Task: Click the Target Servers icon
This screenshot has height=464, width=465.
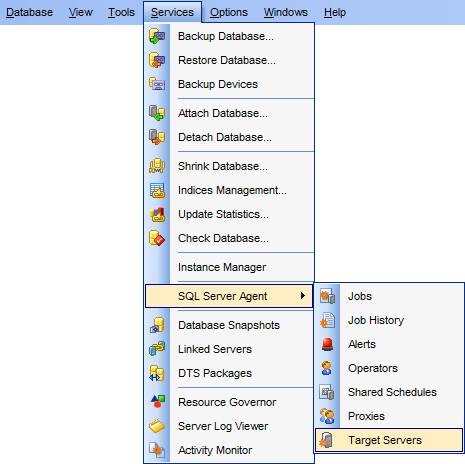Action: [x=327, y=440]
